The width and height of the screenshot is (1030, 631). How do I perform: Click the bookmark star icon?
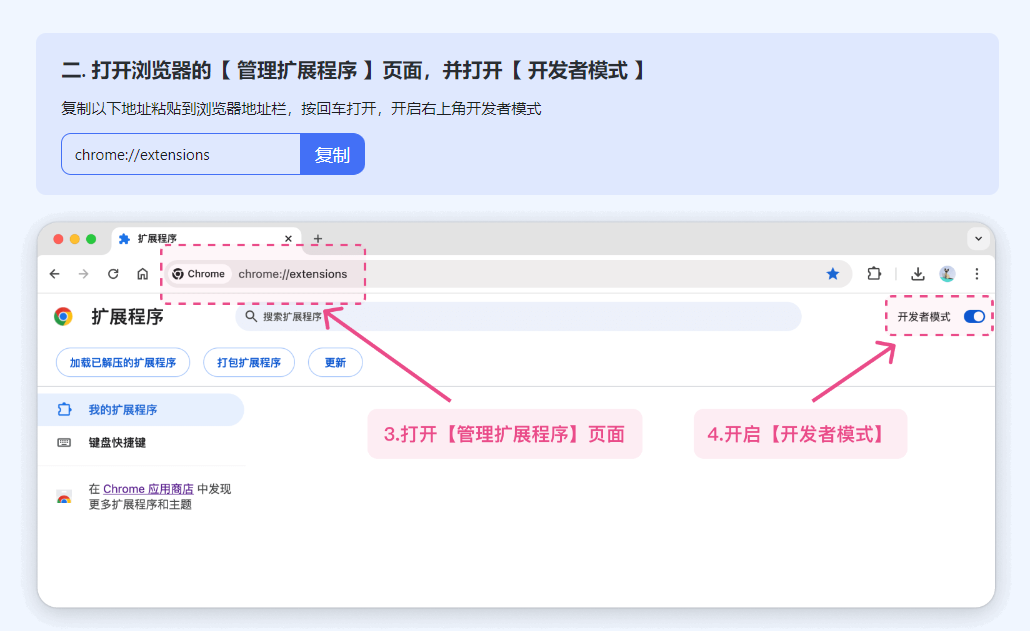(833, 274)
